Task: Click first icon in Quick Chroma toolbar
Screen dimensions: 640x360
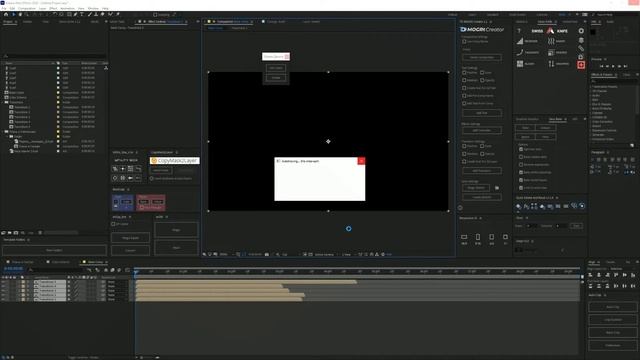Action: point(518,207)
